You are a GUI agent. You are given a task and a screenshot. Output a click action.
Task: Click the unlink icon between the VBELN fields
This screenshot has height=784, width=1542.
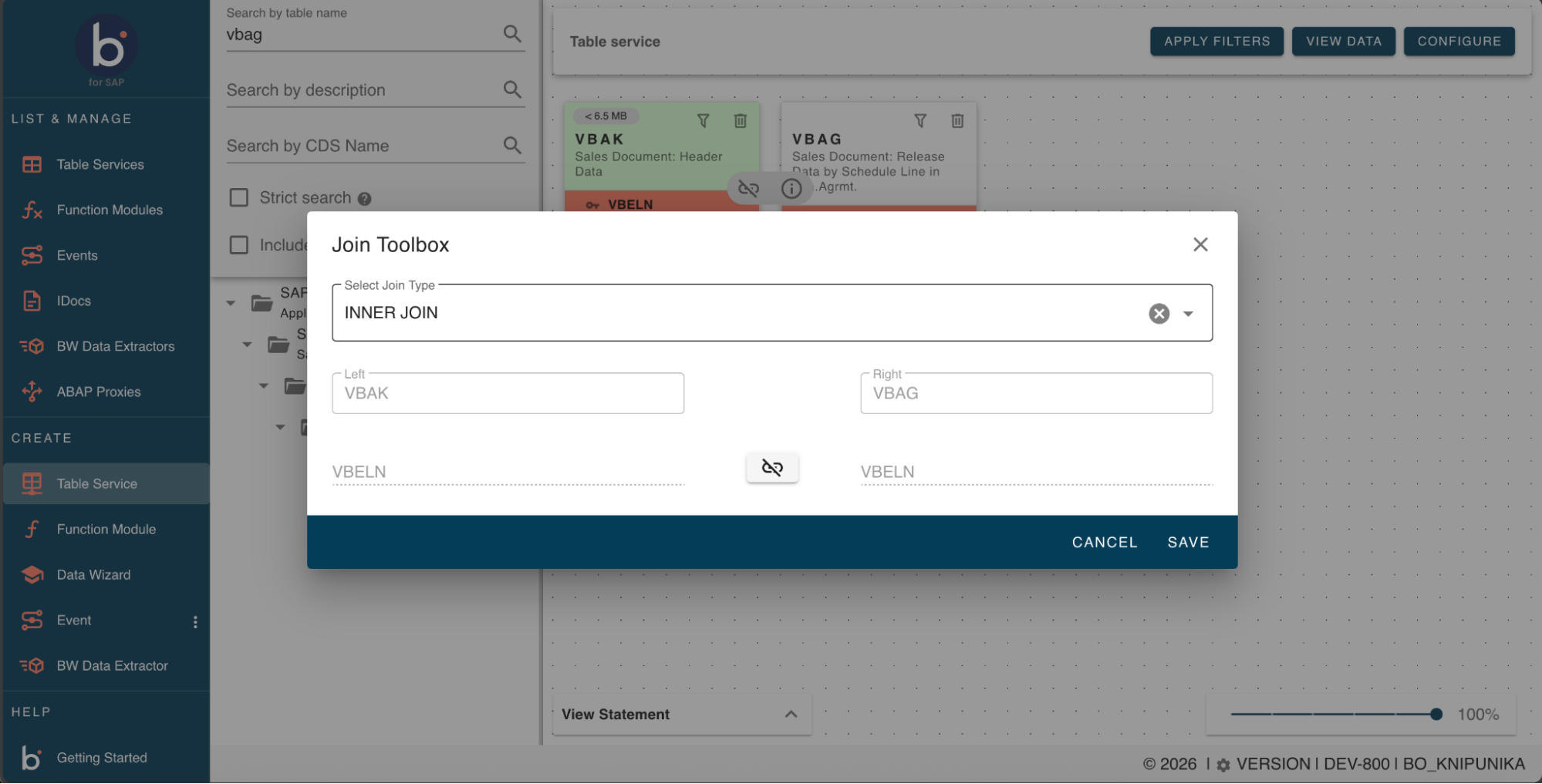[772, 467]
